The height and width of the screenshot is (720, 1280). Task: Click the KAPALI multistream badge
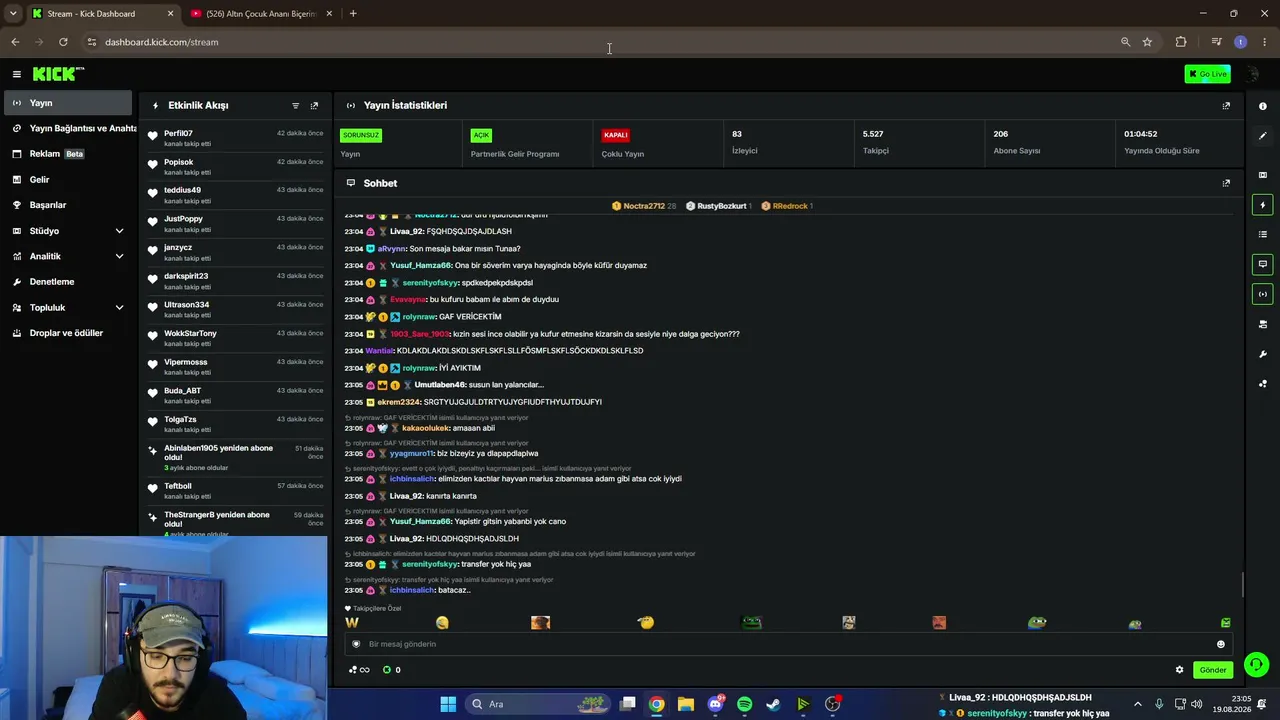pos(615,135)
